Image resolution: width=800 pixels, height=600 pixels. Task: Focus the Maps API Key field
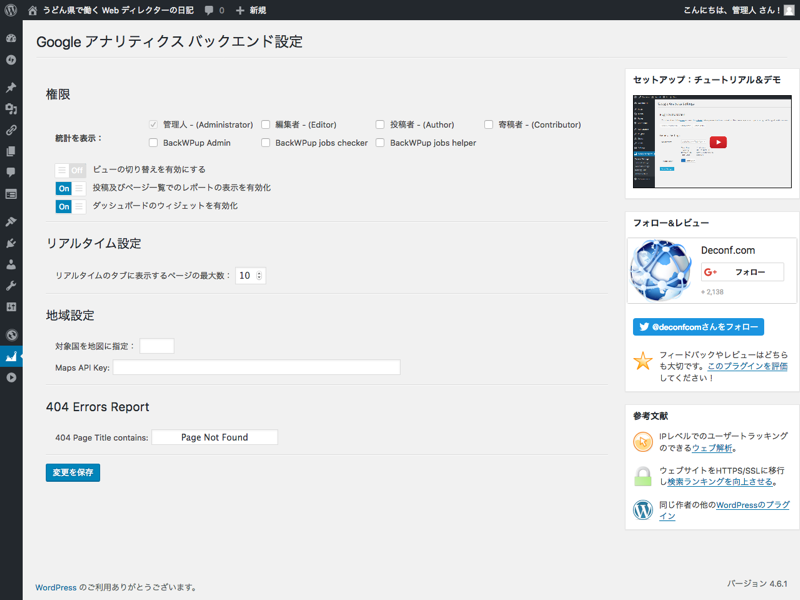tap(257, 367)
